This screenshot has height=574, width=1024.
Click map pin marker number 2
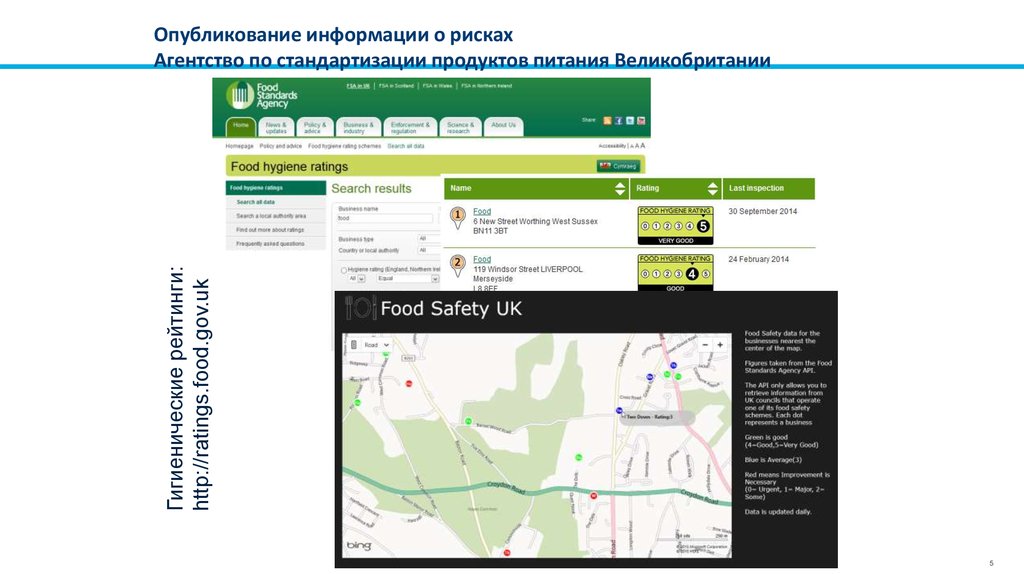[x=458, y=264]
